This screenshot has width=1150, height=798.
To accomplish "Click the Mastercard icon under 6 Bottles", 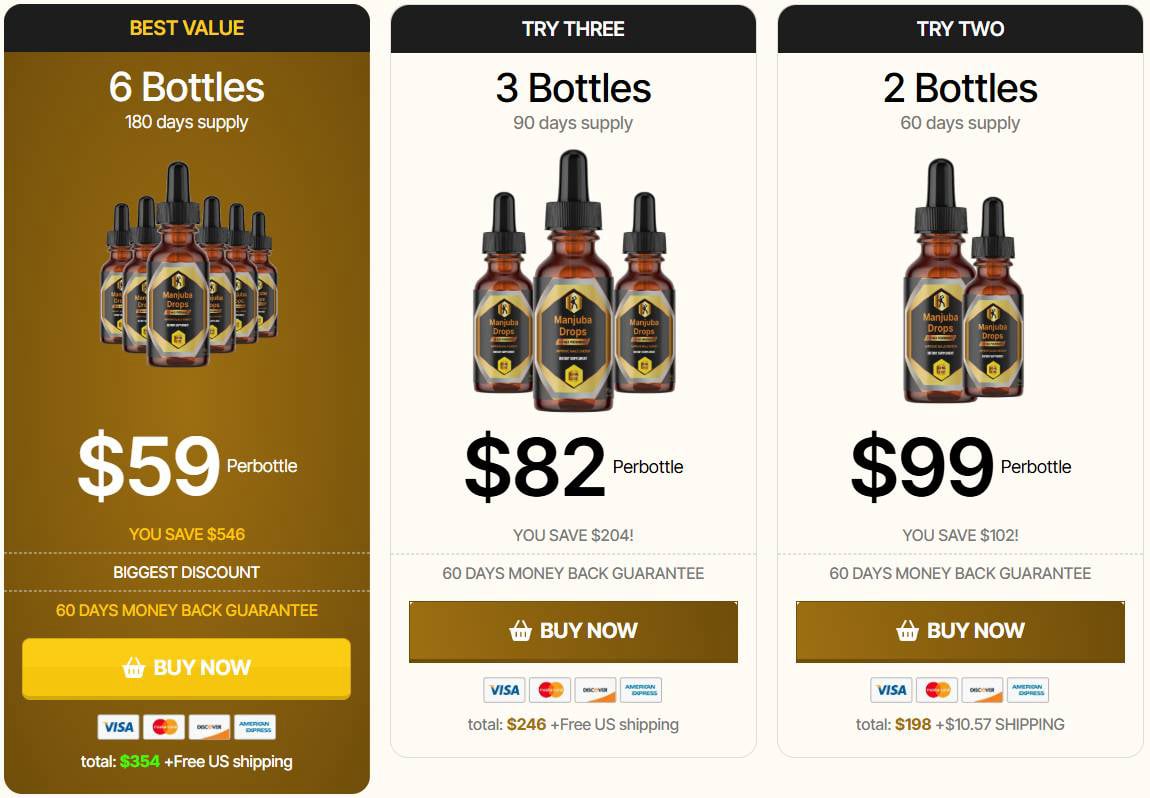I will 164,727.
